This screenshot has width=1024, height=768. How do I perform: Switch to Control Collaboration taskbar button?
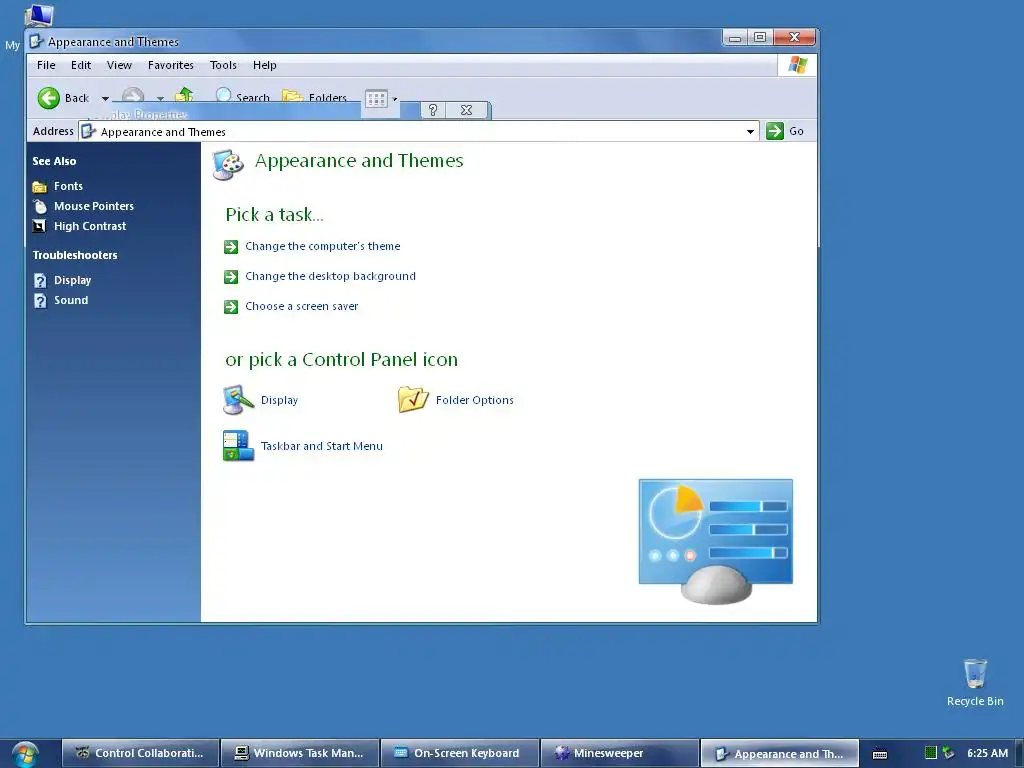(x=141, y=753)
